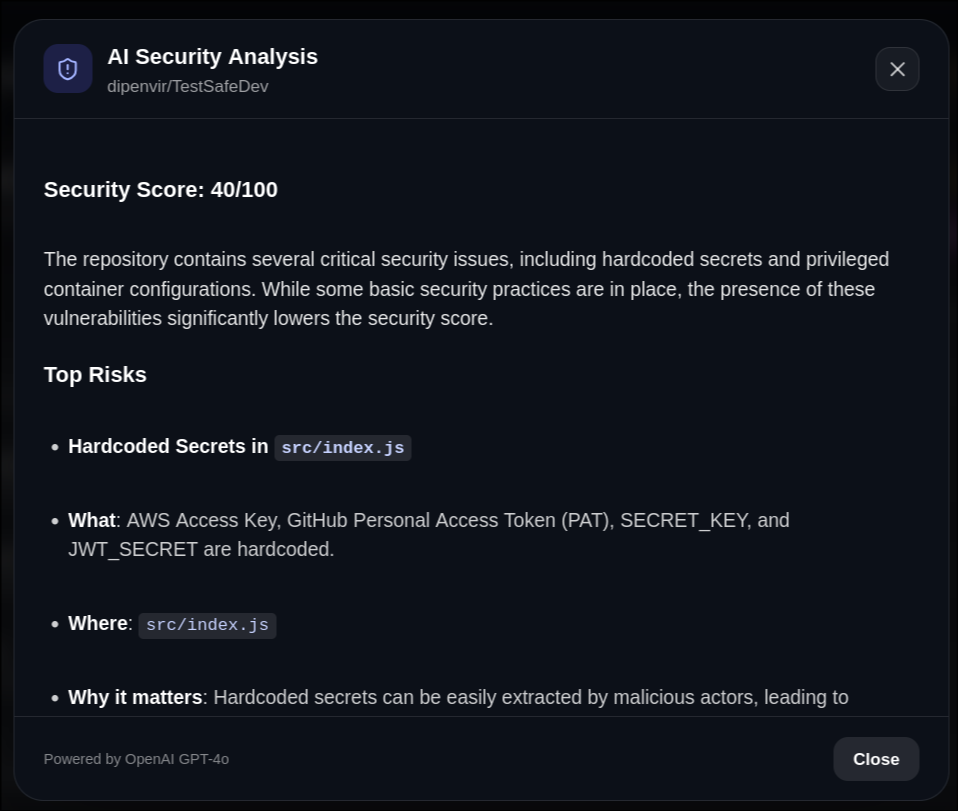The width and height of the screenshot is (958, 811).
Task: Click the dipenvir/TestSafeDev repository name
Action: pos(188,87)
